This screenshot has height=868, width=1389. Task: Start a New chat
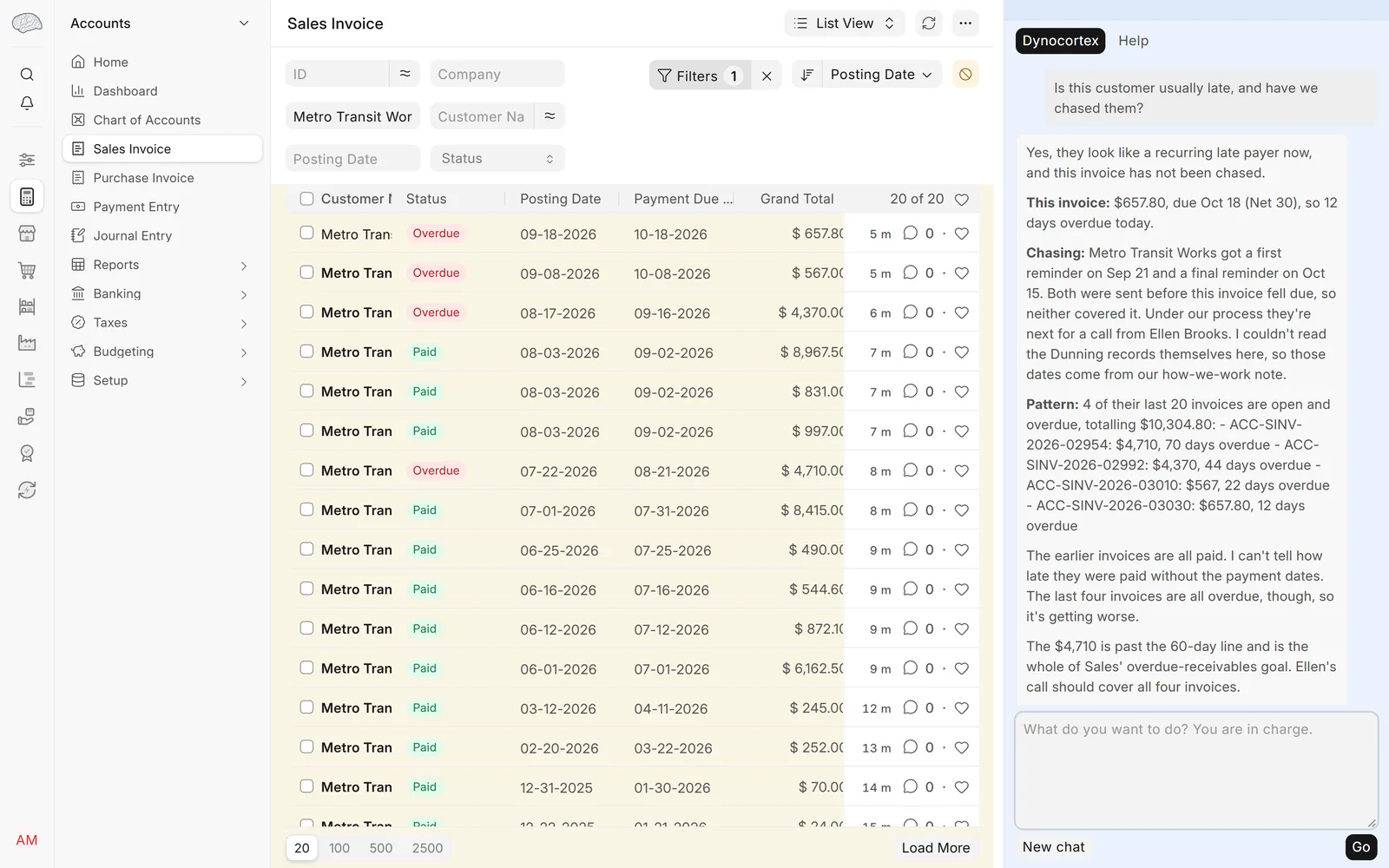(1053, 847)
